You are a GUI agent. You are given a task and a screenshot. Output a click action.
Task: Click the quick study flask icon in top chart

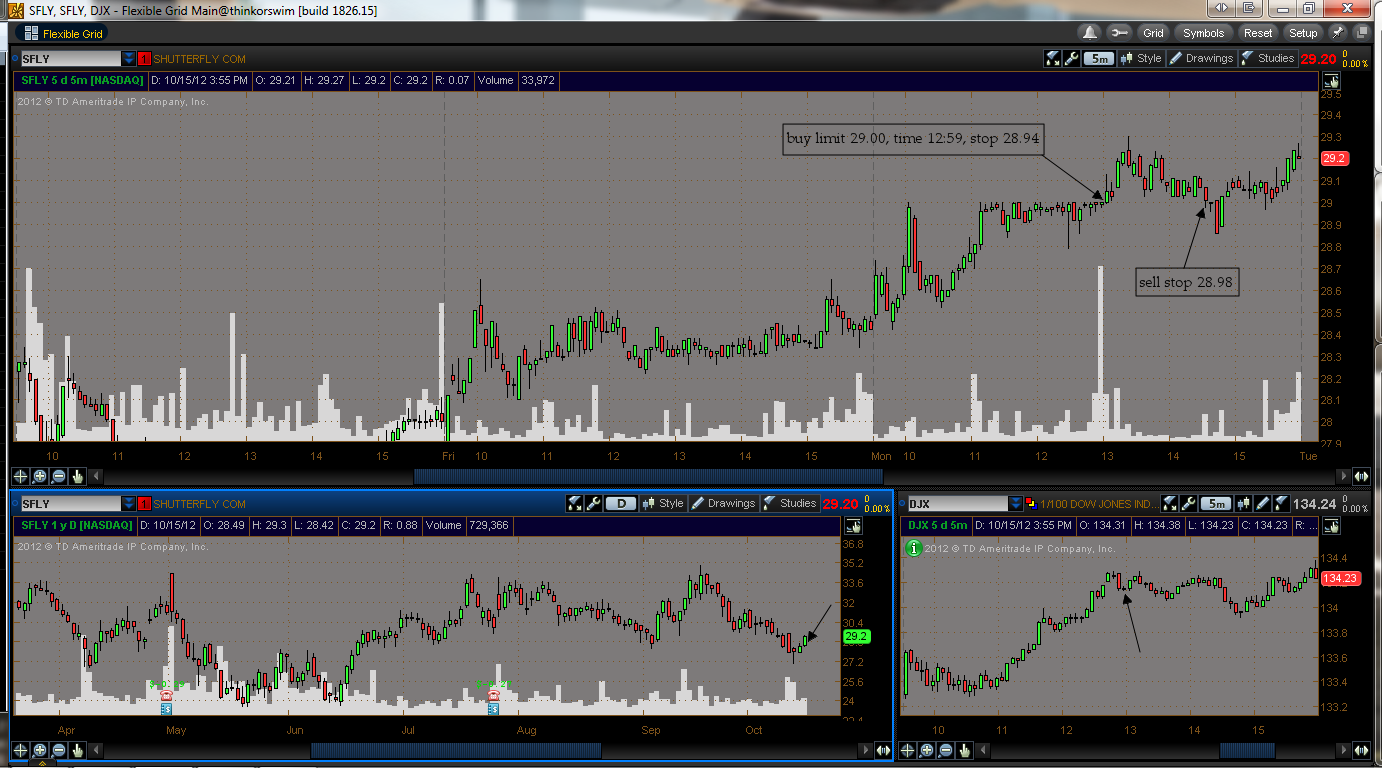(1053, 58)
